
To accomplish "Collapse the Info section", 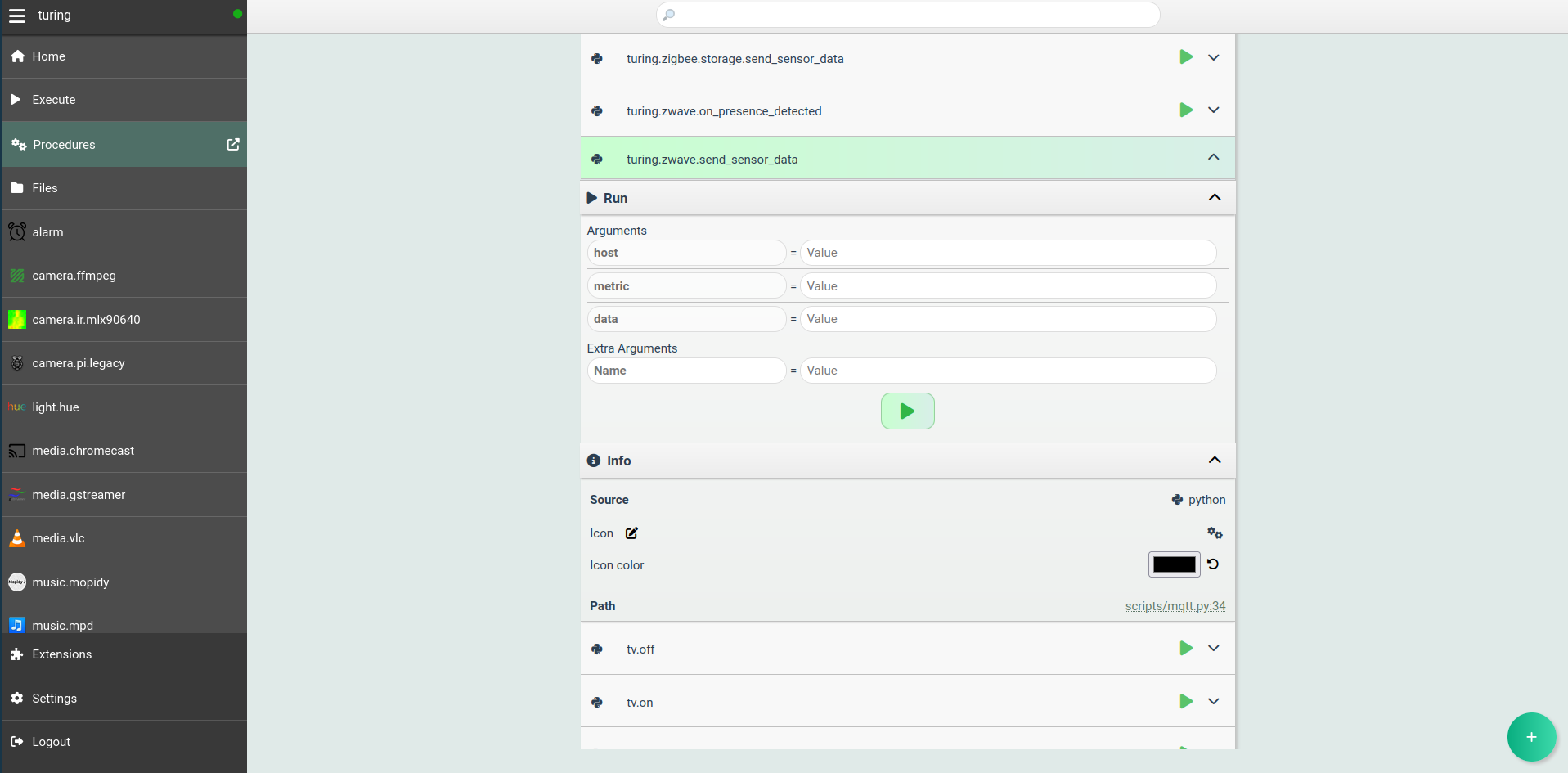I will tap(1215, 461).
